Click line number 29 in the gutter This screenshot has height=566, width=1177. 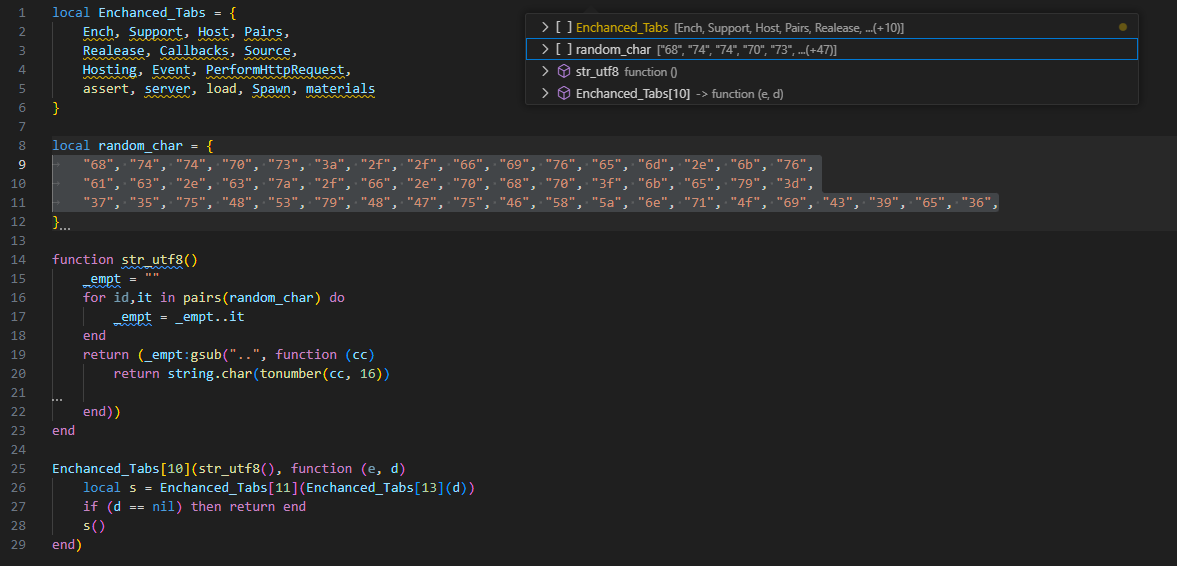tap(19, 544)
